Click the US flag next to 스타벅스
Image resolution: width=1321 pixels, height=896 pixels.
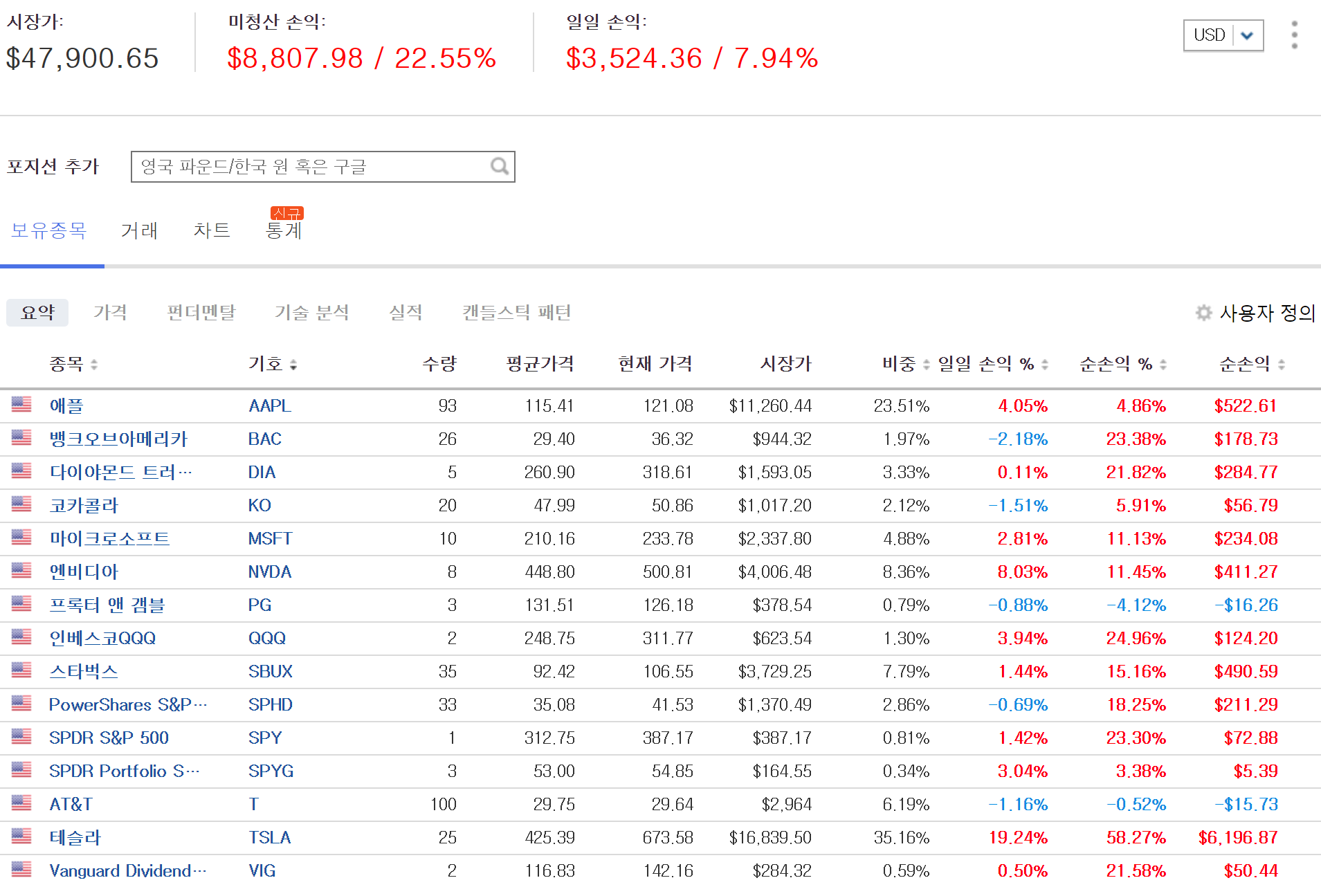point(21,670)
